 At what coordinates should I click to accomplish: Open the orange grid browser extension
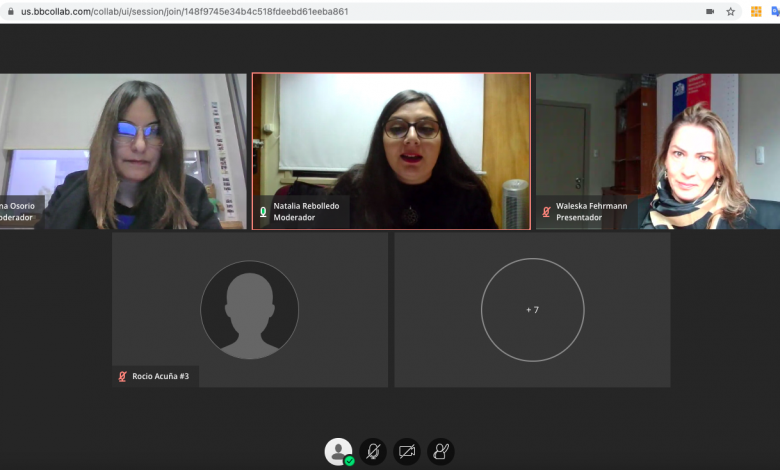756,12
